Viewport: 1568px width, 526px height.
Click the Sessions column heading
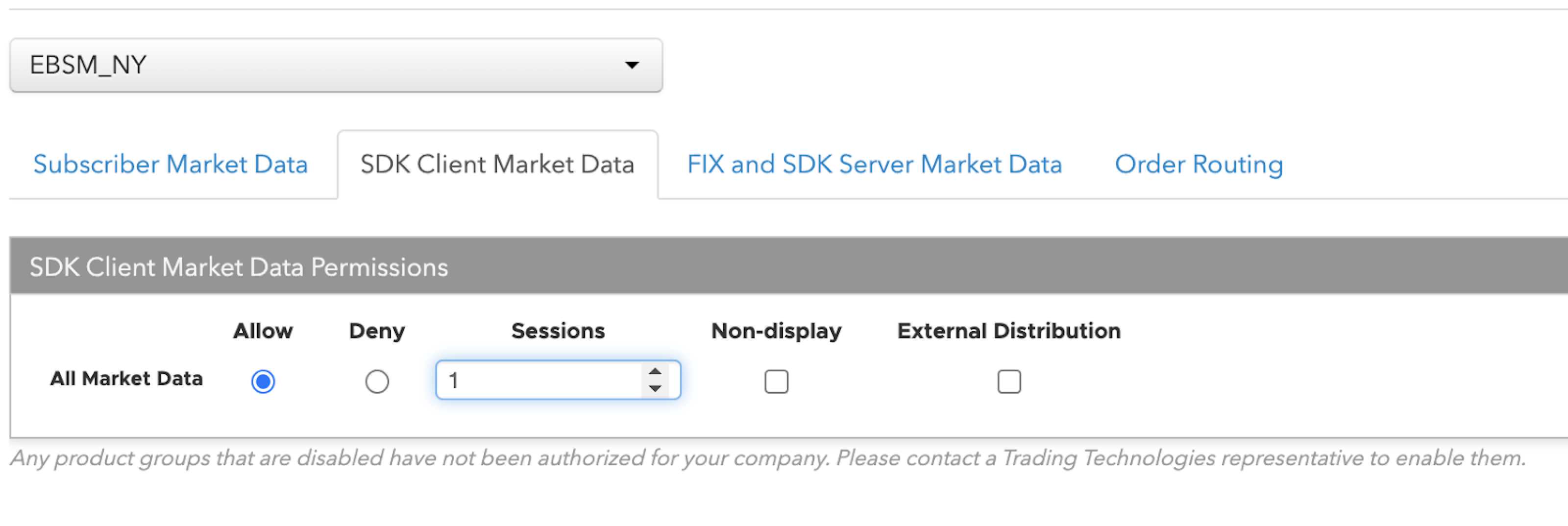click(558, 331)
